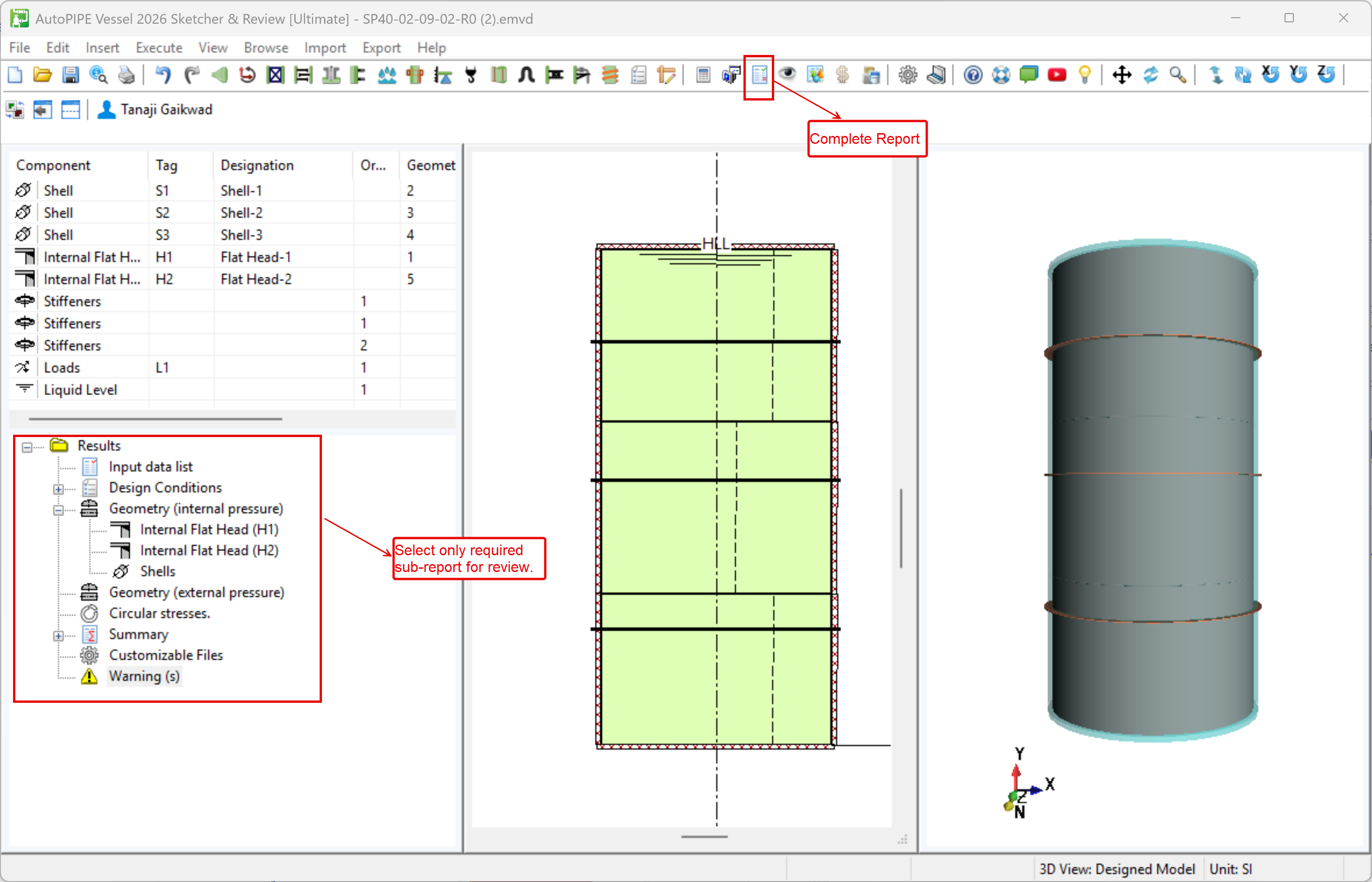The image size is (1372, 882).
Task: Select Input data list in Results
Action: click(x=151, y=467)
